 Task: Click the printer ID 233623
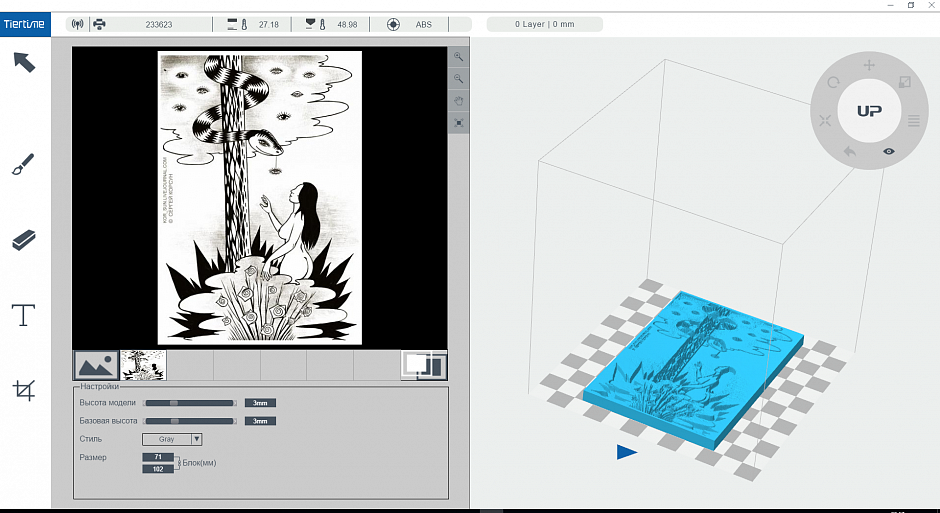159,25
